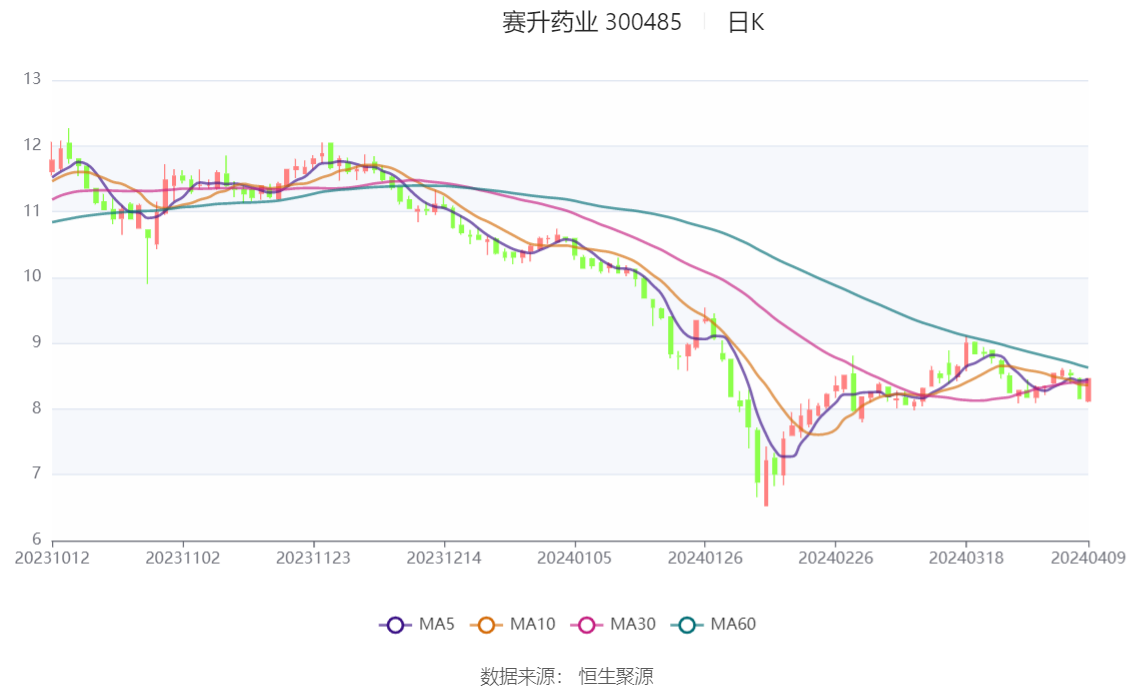Click the 日K label in title

click(746, 22)
